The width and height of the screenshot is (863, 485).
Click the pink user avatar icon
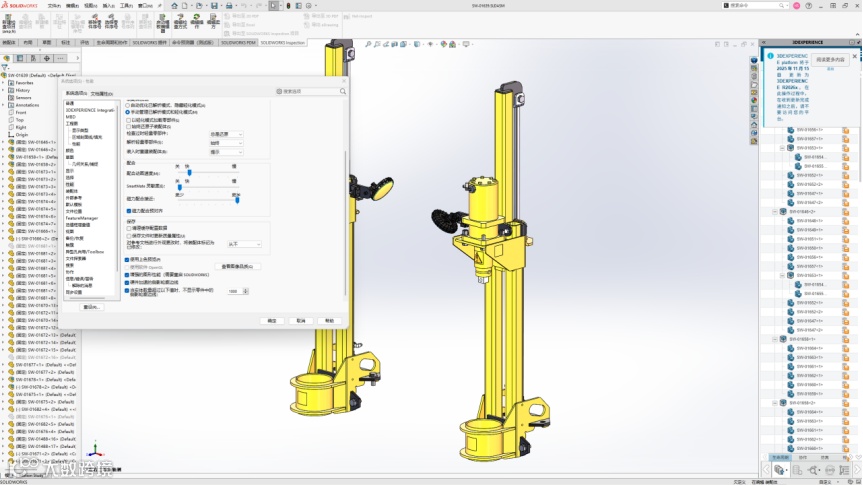click(x=796, y=6)
